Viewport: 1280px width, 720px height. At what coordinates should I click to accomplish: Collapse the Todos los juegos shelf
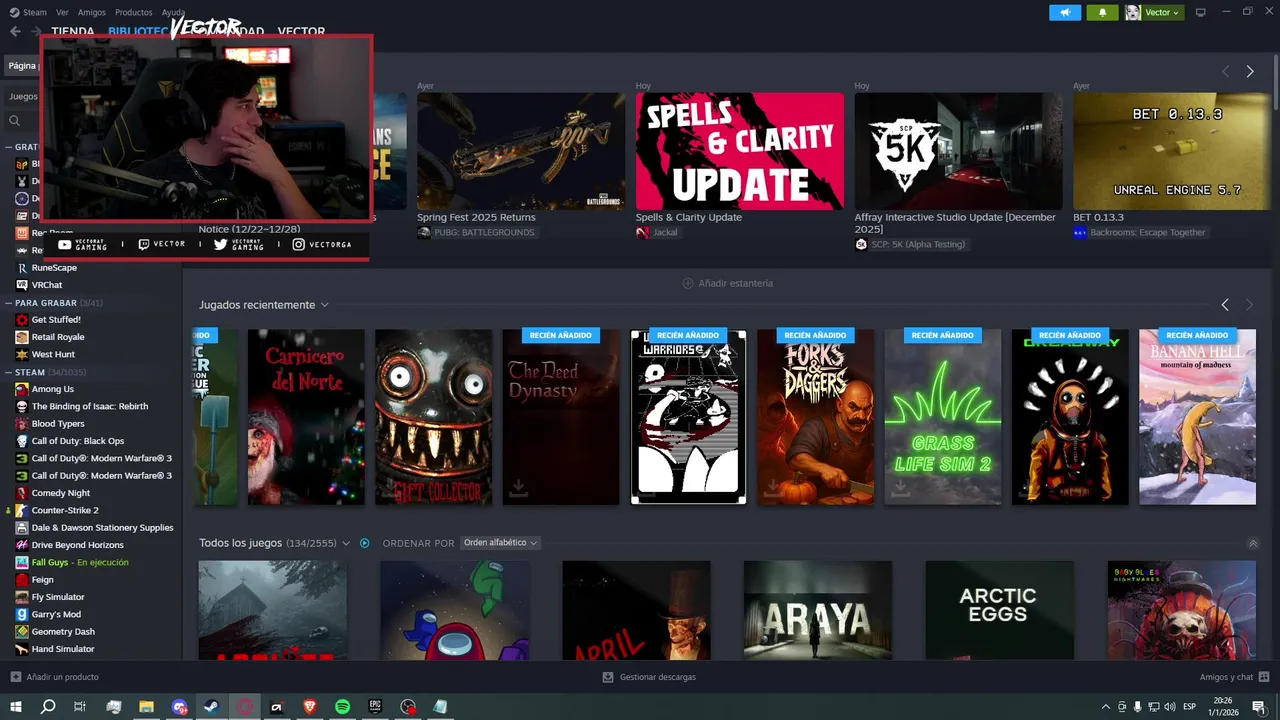pos(1253,543)
